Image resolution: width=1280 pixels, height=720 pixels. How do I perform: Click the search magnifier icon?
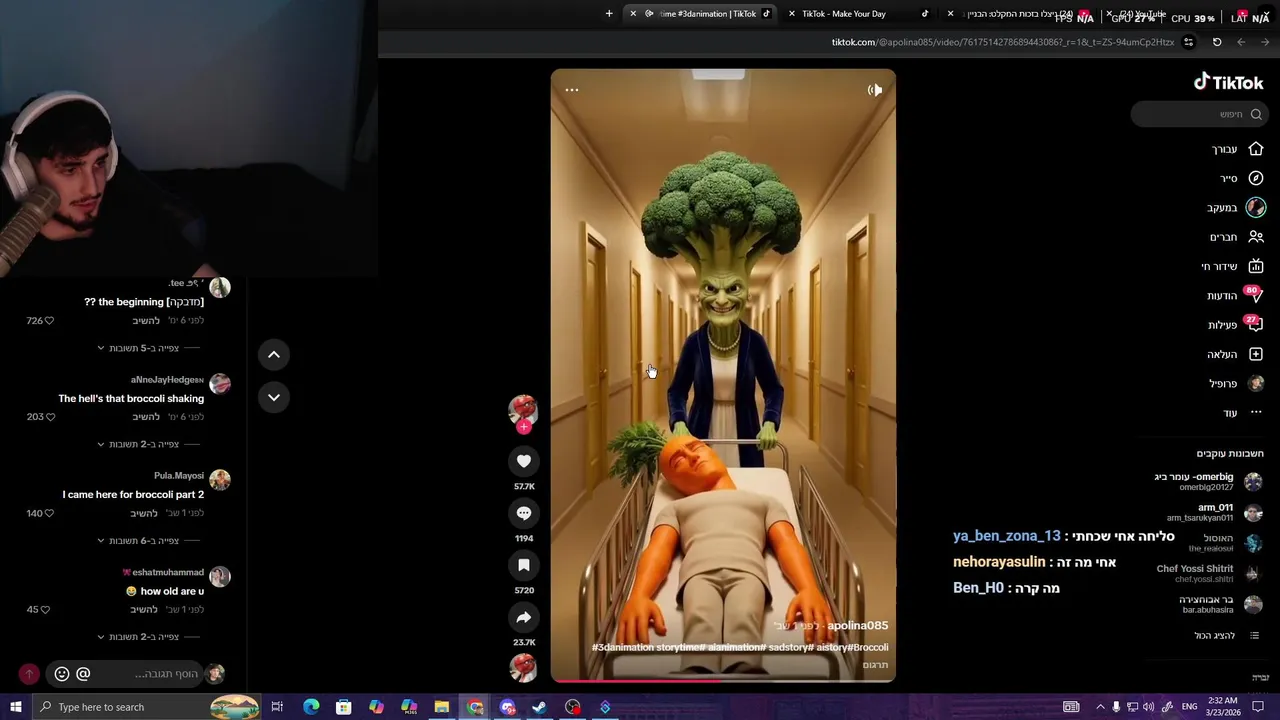click(1256, 114)
